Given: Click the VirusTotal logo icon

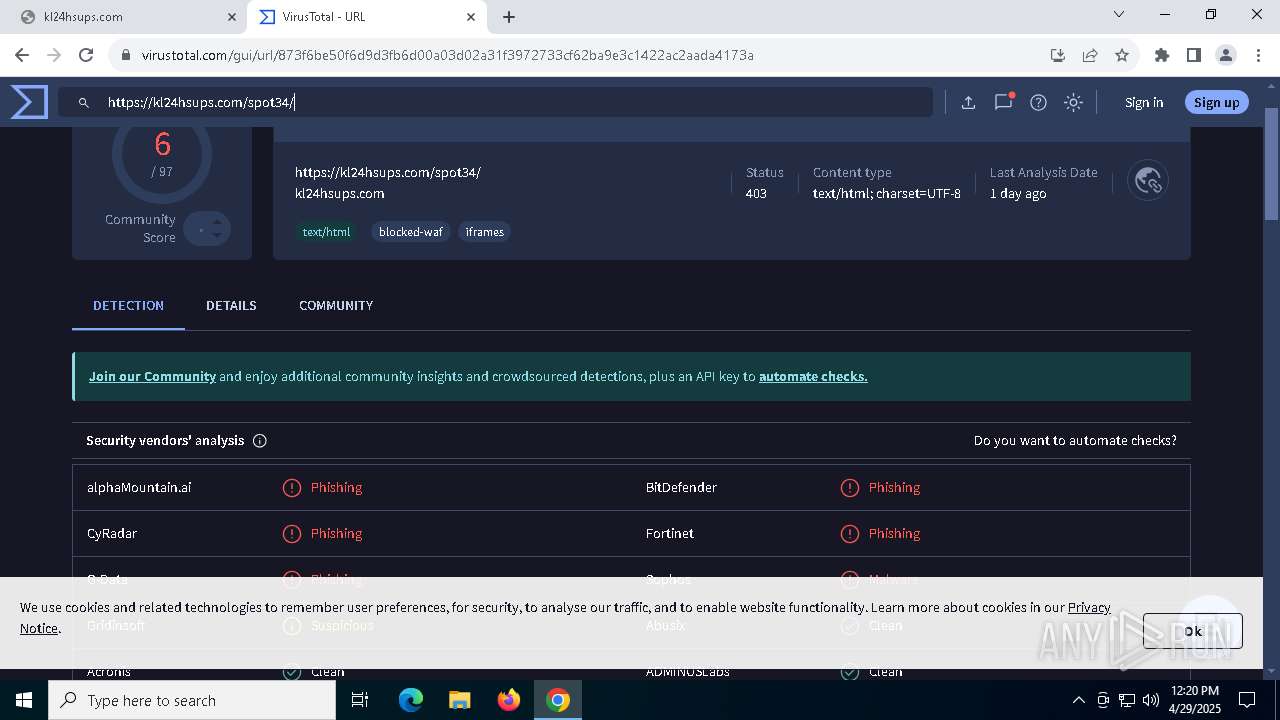Looking at the screenshot, I should coord(29,102).
